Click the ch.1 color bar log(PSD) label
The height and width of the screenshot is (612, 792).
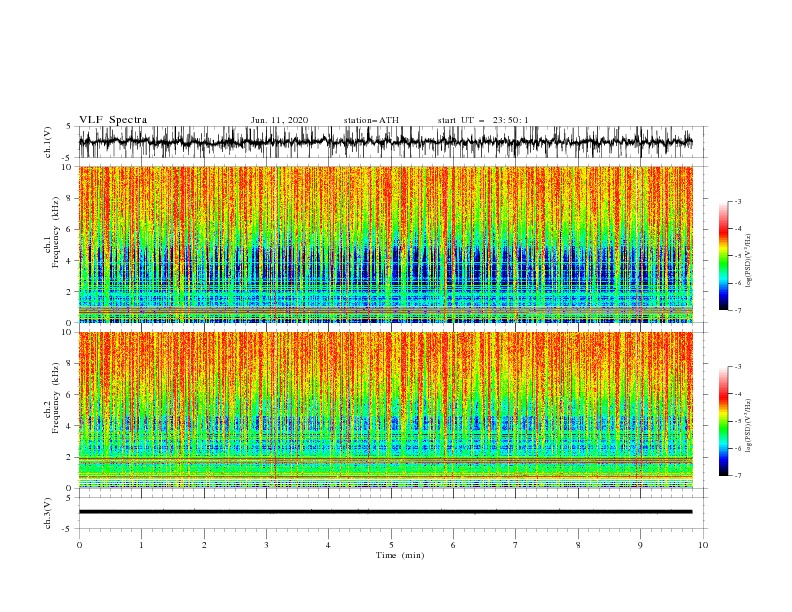coord(750,261)
